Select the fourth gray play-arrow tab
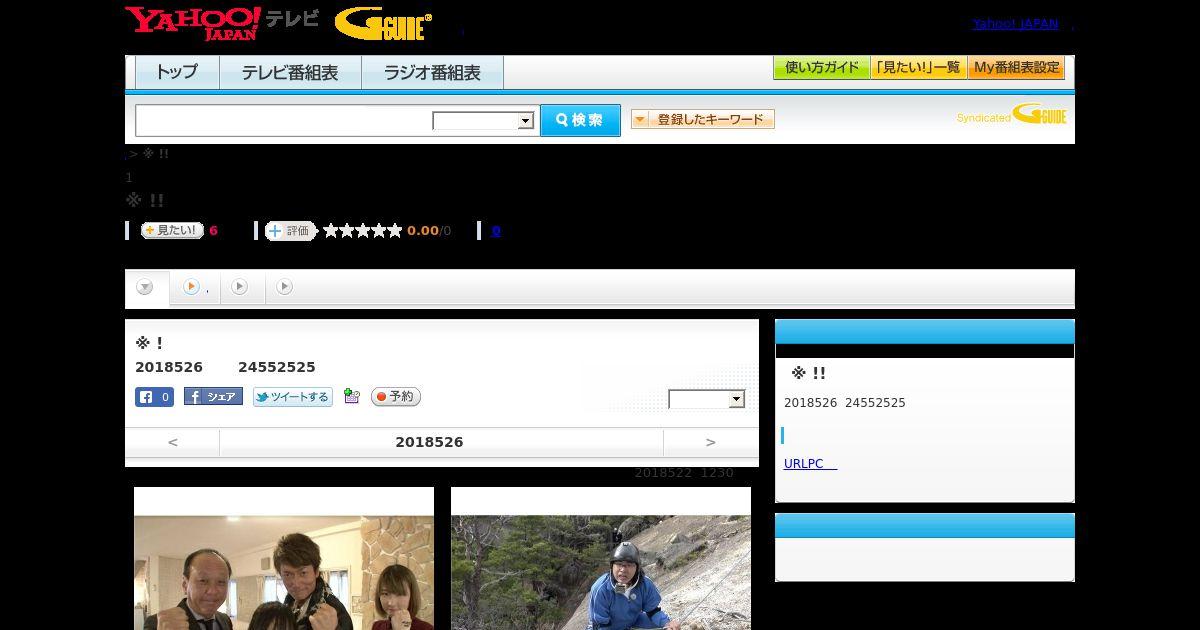Screen dimensions: 1200x630 point(285,288)
